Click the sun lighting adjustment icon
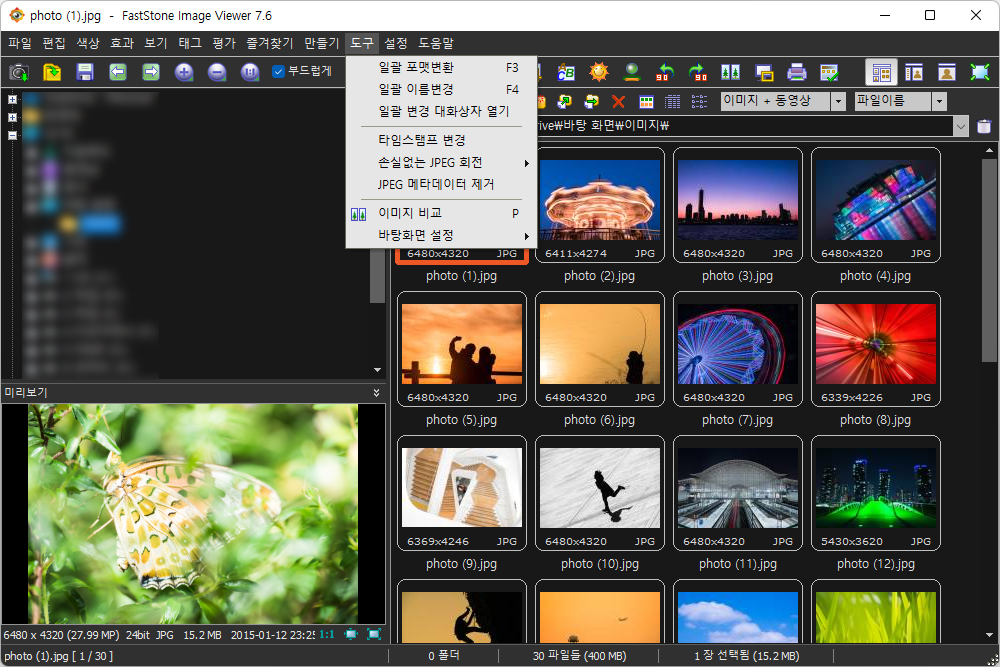1000x667 pixels. 599,72
